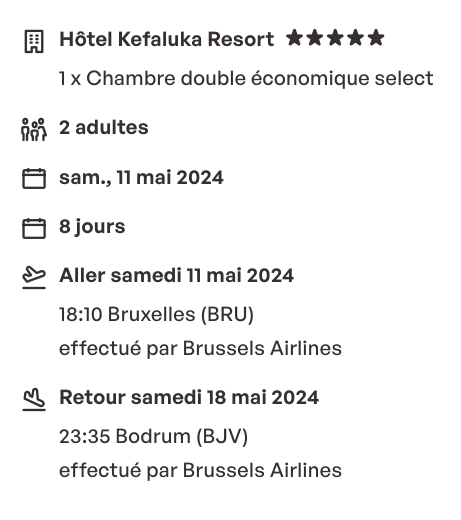Click the 2 adultes label
Screen dimensions: 461x520
click(104, 127)
